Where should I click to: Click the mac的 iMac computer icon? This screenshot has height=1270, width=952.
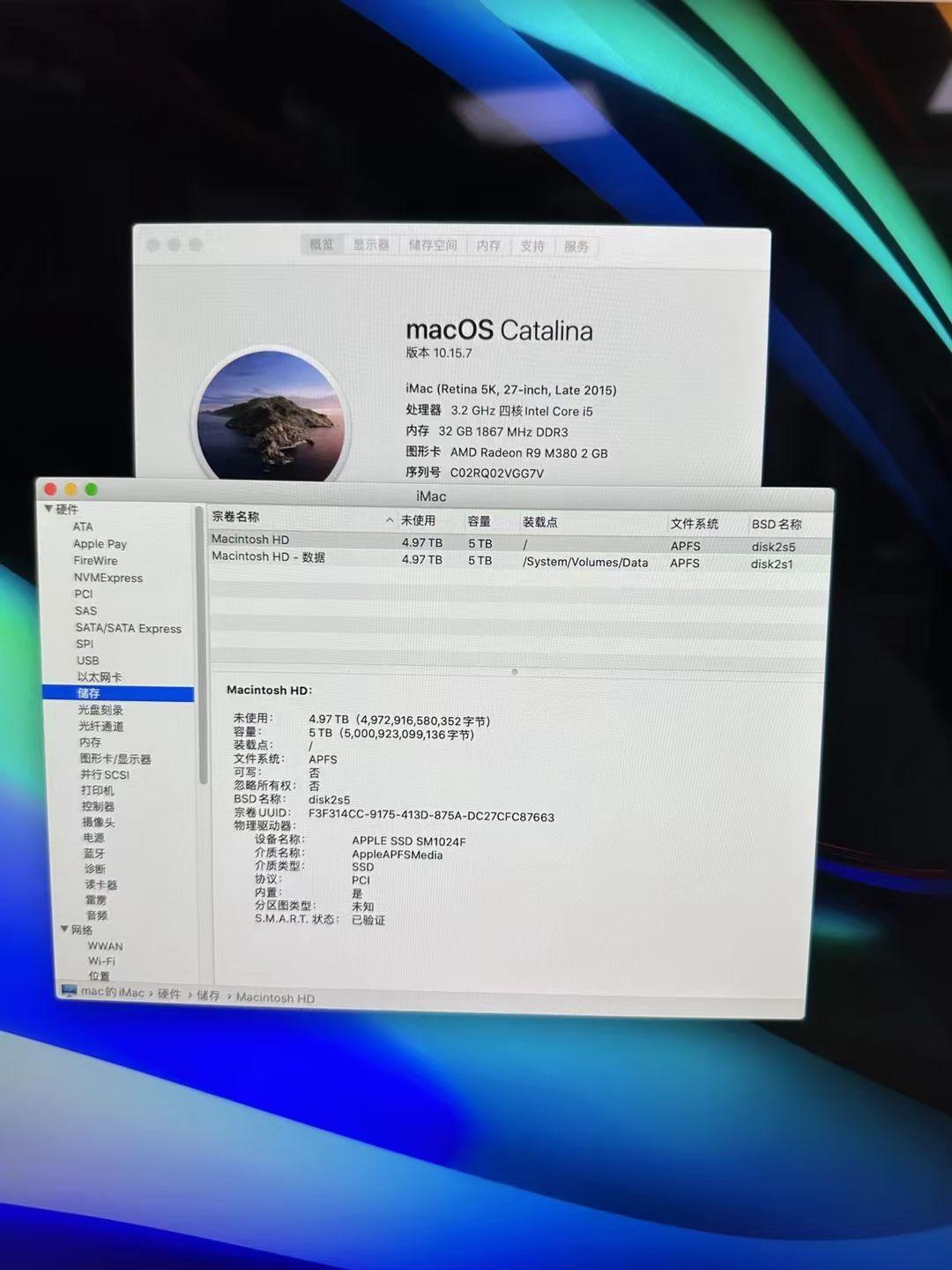point(69,990)
